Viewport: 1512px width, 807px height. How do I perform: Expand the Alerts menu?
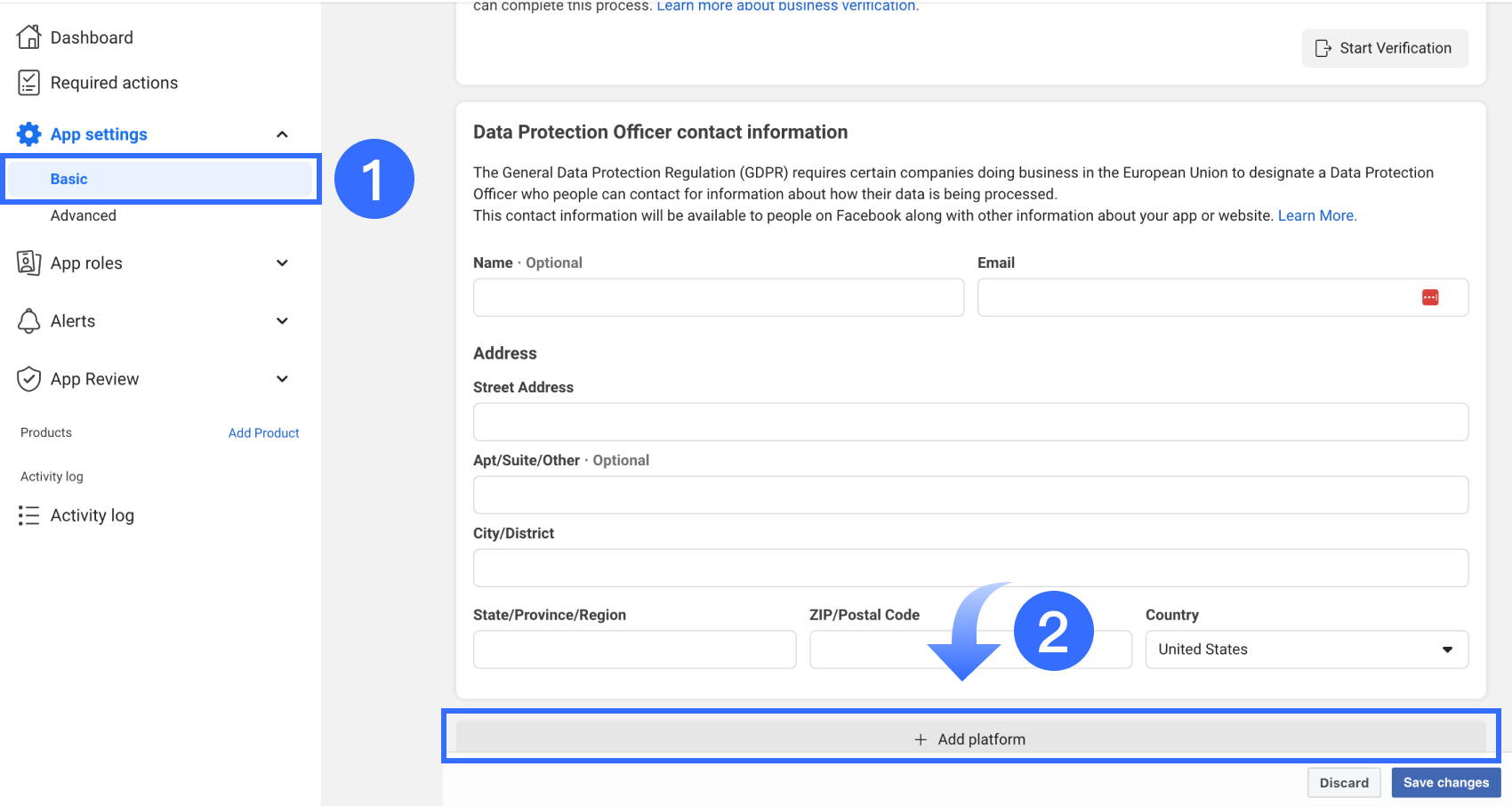pyautogui.click(x=282, y=321)
